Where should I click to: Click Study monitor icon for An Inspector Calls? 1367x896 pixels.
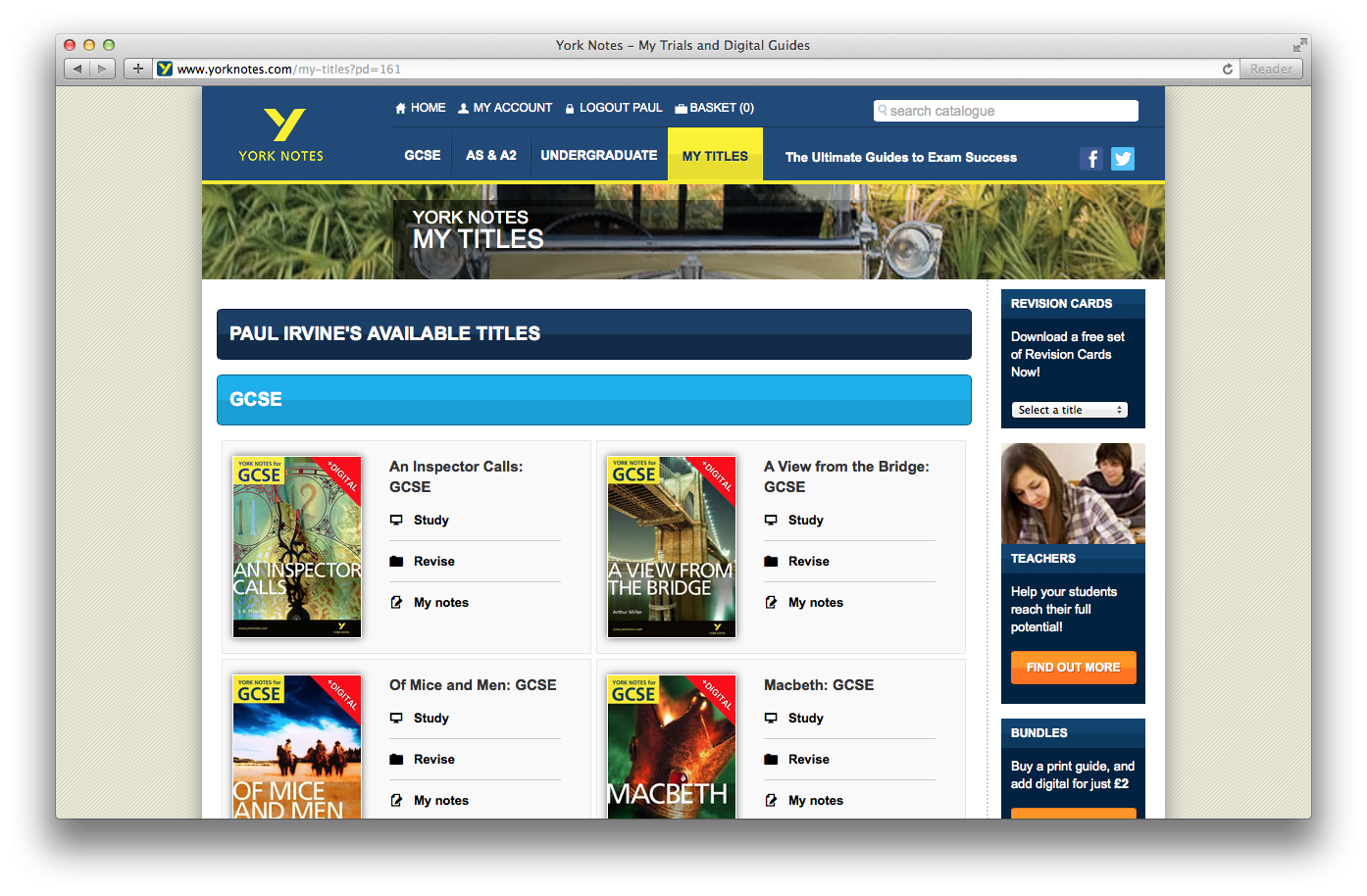[x=396, y=521]
